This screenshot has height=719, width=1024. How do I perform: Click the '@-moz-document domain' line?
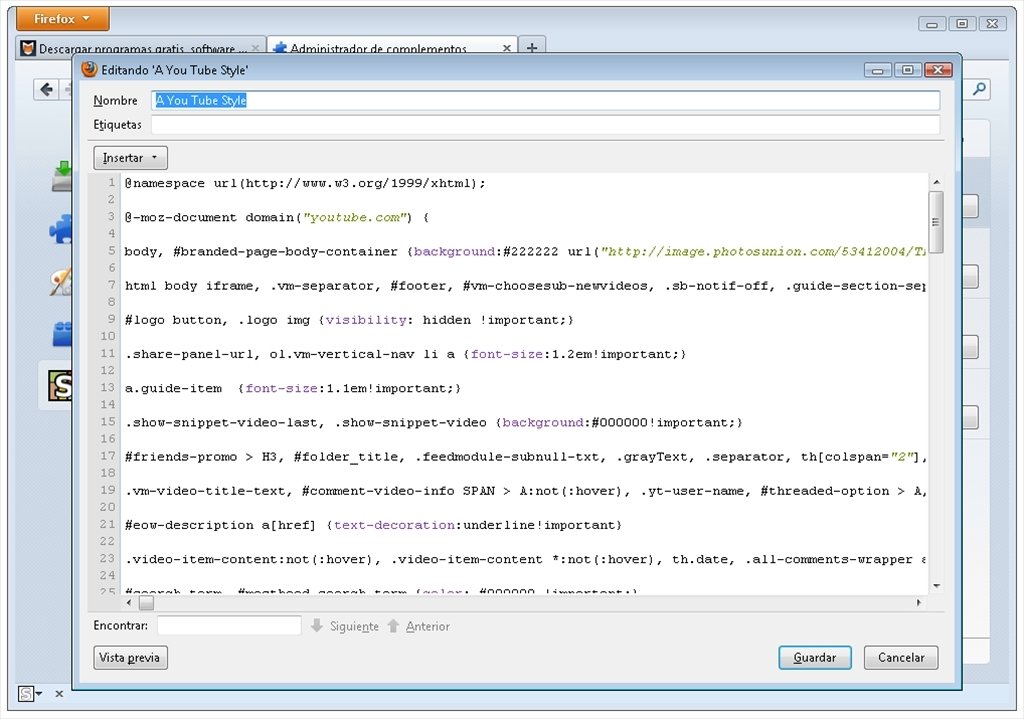coord(277,217)
